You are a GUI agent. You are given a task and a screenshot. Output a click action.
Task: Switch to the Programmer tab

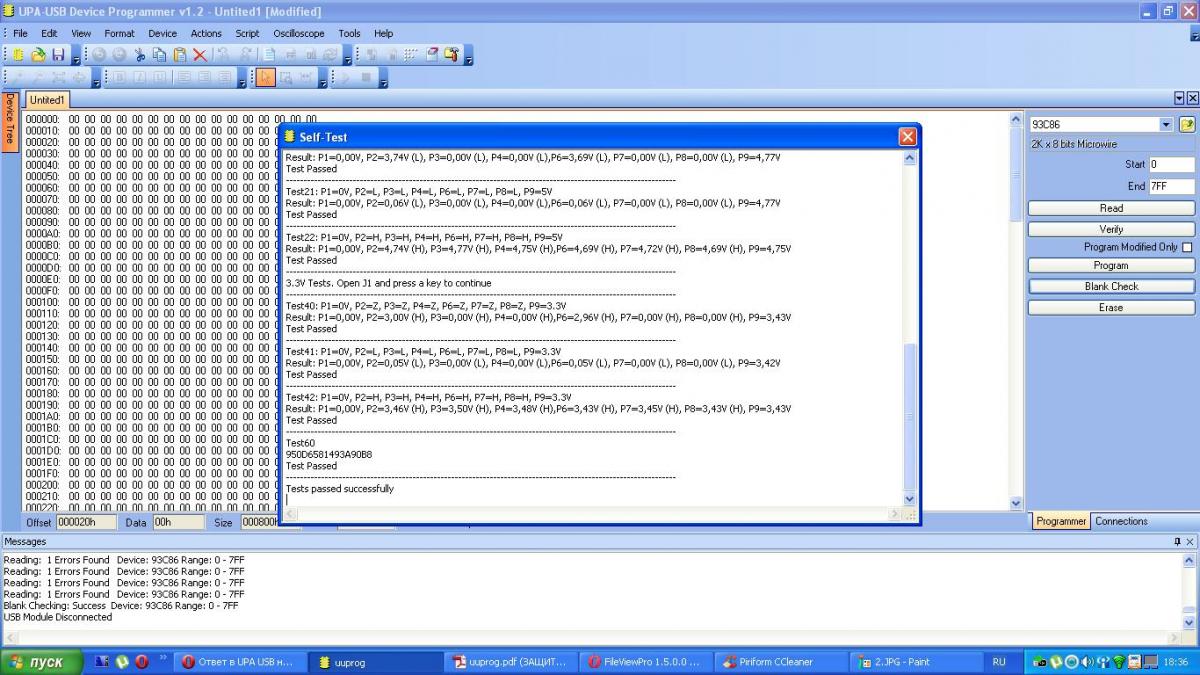pos(1061,521)
